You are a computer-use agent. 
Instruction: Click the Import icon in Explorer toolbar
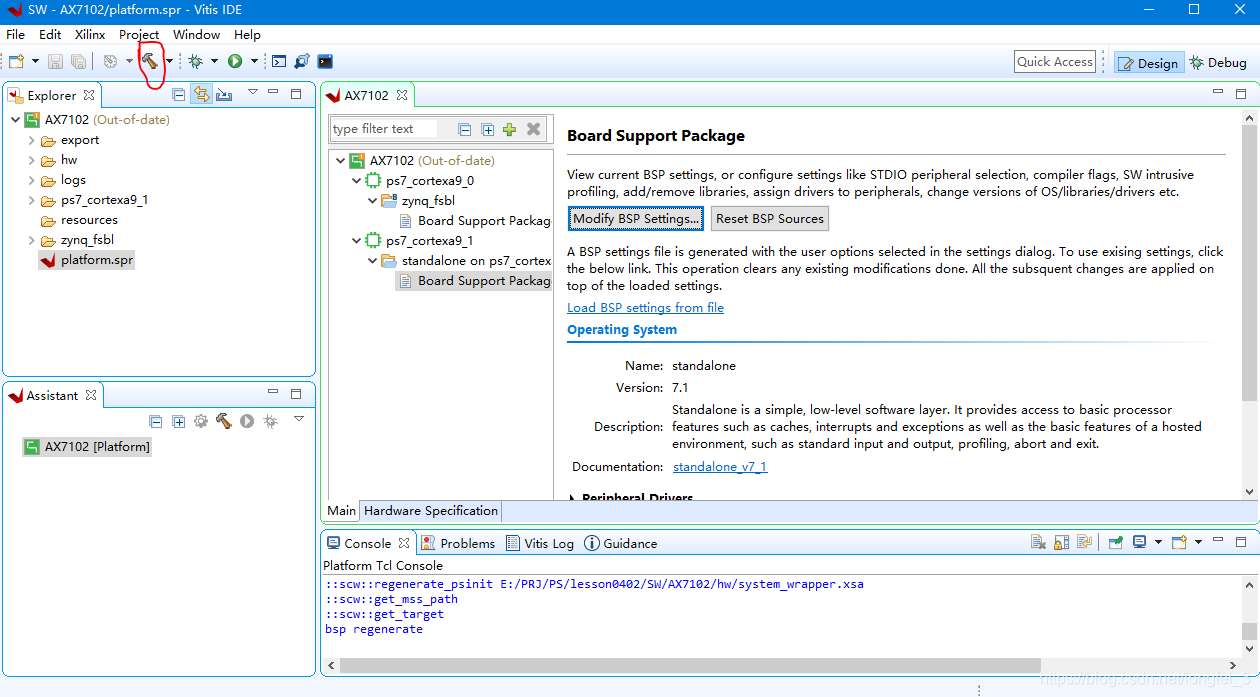click(x=224, y=94)
